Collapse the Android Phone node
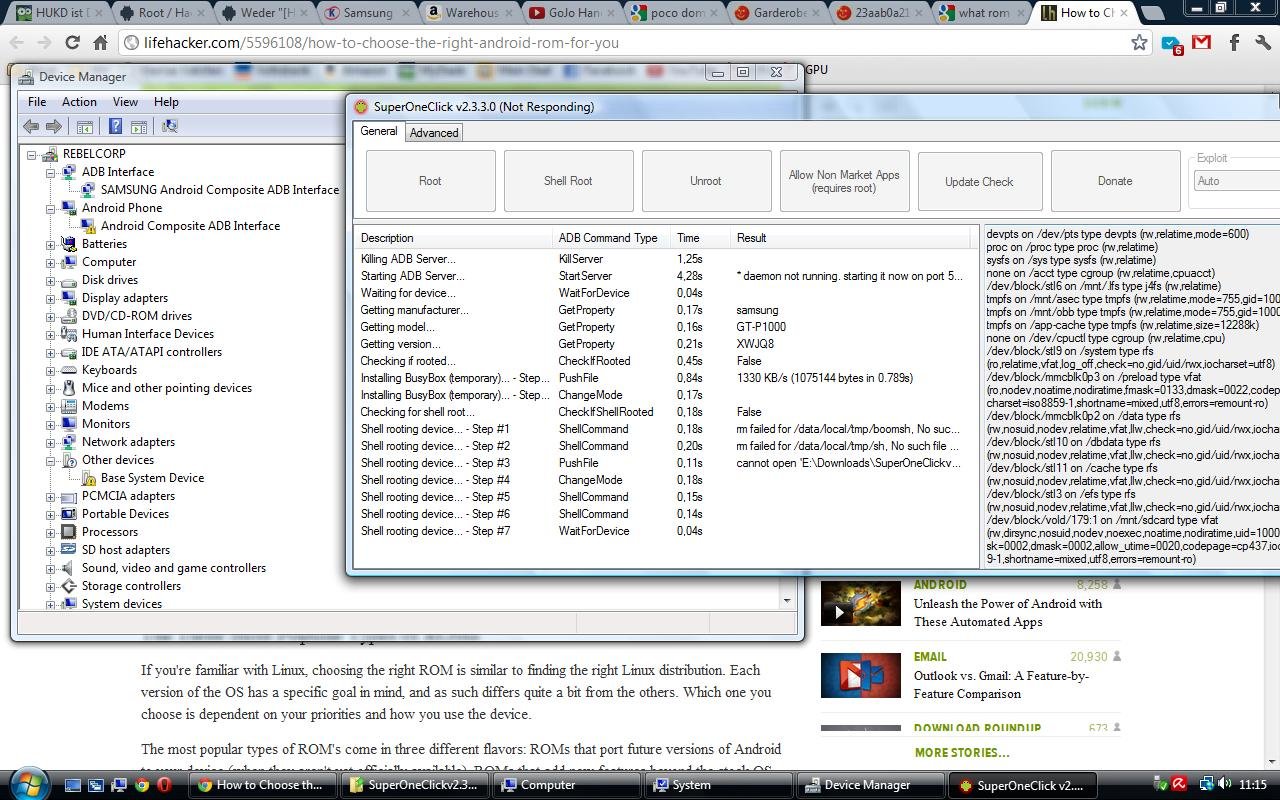Viewport: 1280px width, 800px height. pyautogui.click(x=51, y=208)
